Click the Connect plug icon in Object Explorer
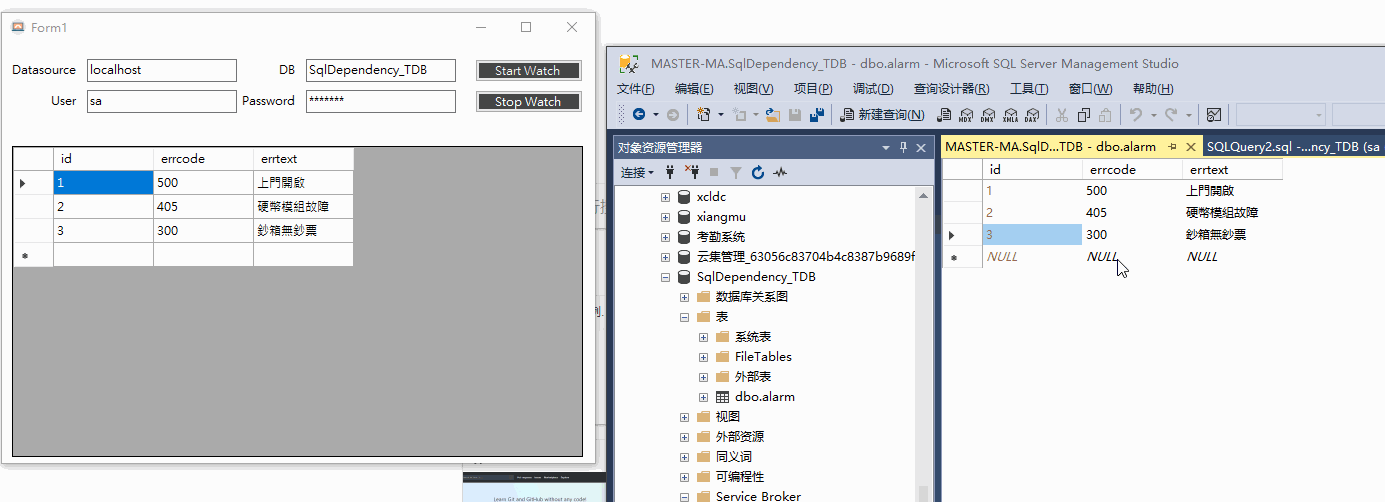Viewport: 1385px width, 502px height. (670, 172)
